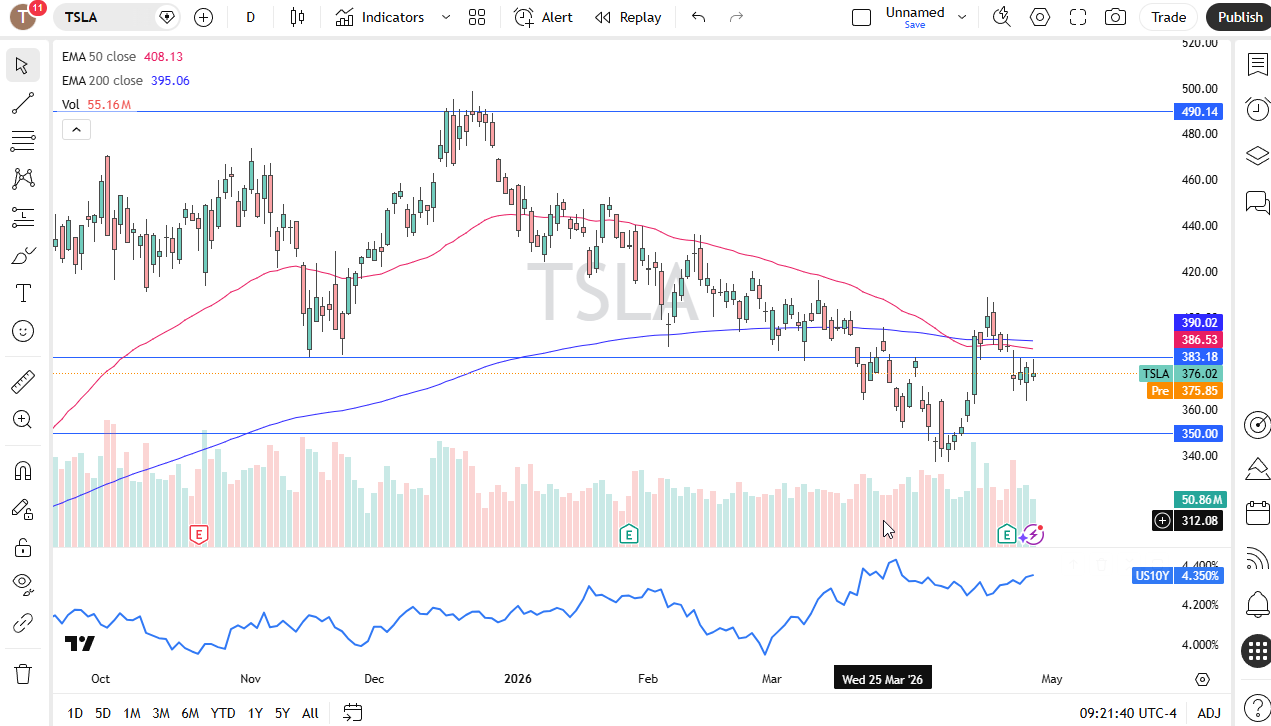Open the quick search icon
This screenshot has height=726, width=1271.
[1001, 17]
